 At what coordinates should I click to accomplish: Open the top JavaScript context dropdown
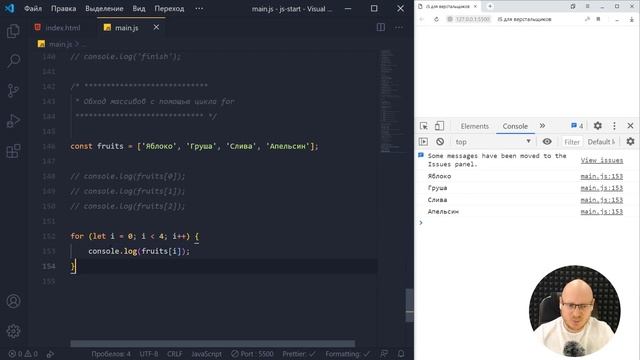click(493, 142)
